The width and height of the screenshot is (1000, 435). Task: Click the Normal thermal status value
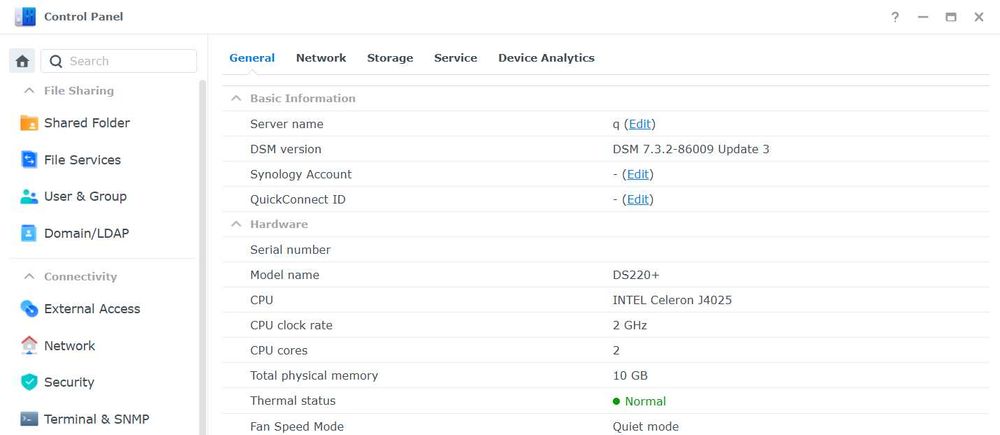pos(645,401)
